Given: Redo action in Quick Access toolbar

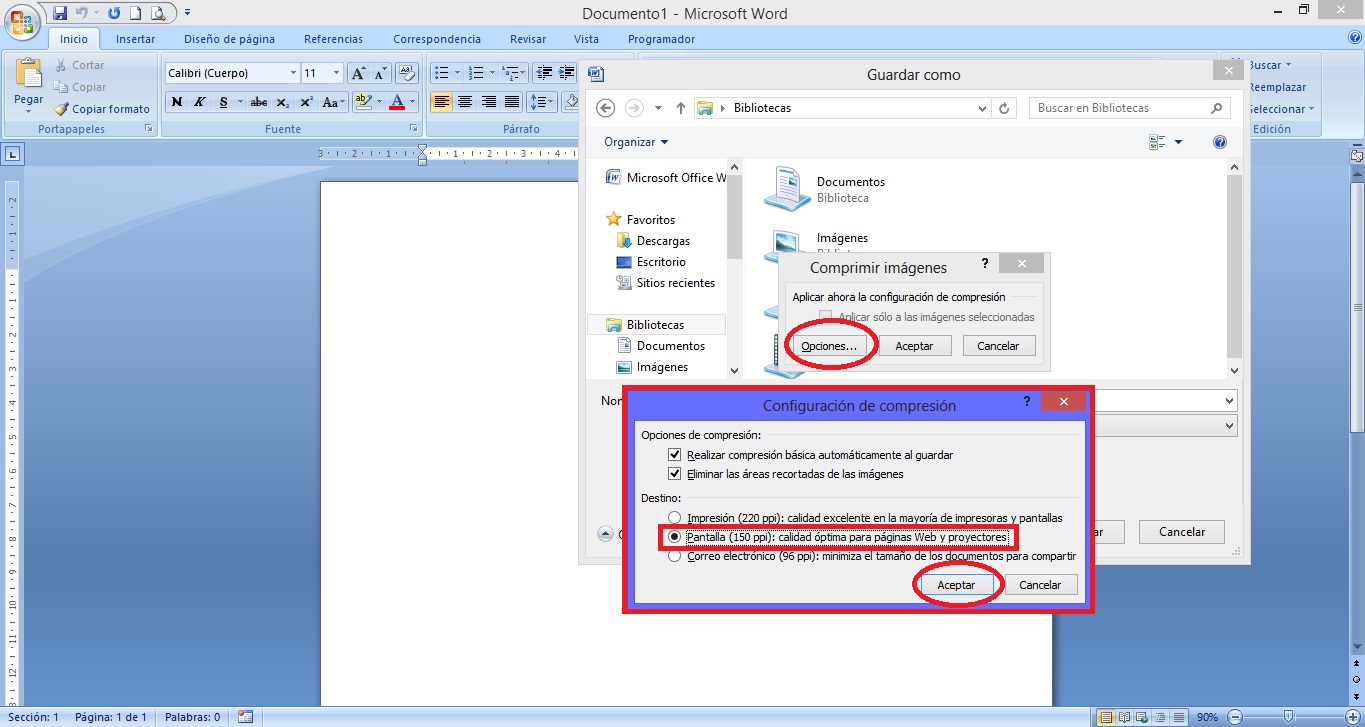Looking at the screenshot, I should [x=113, y=13].
